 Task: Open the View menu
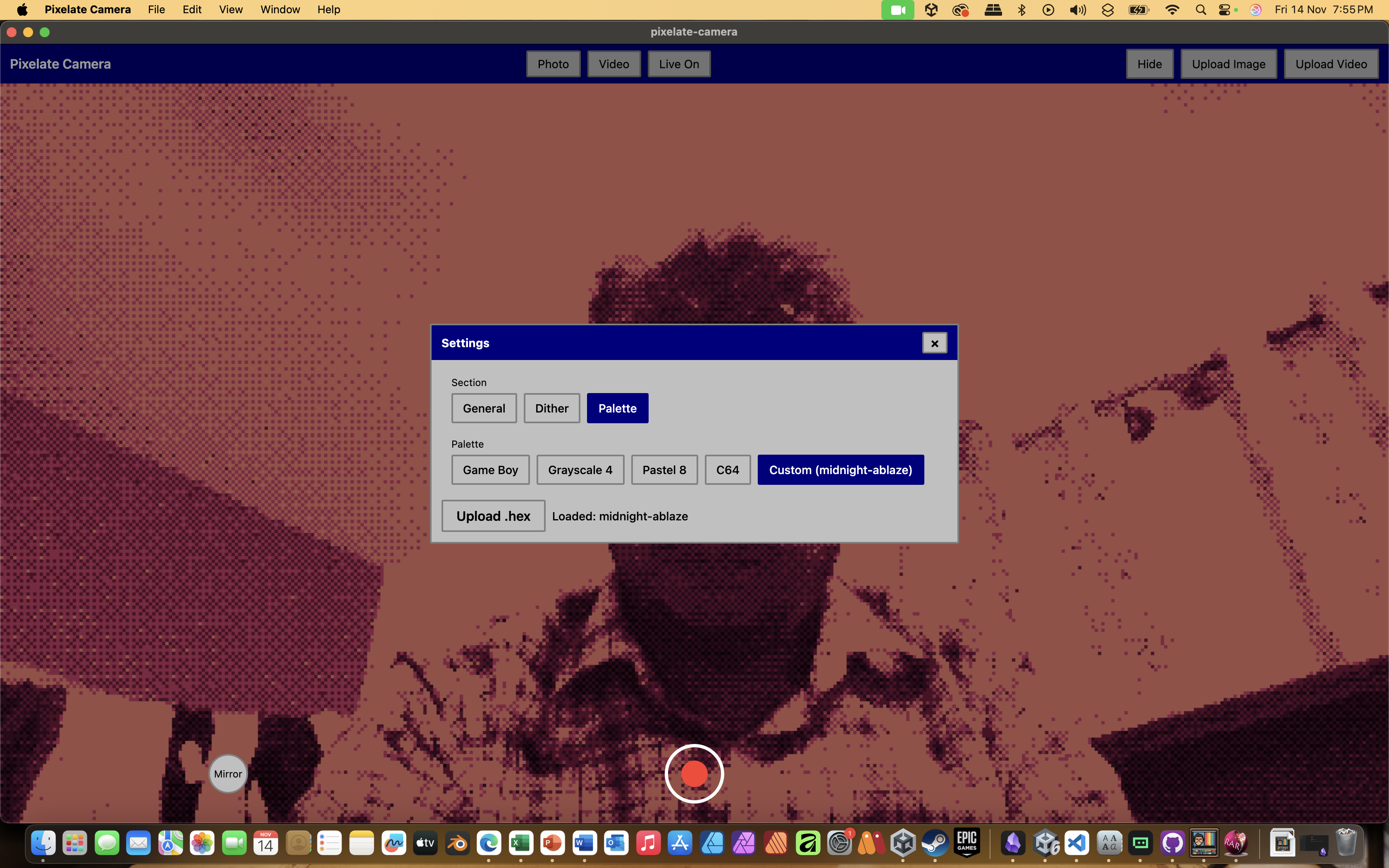pos(231,9)
